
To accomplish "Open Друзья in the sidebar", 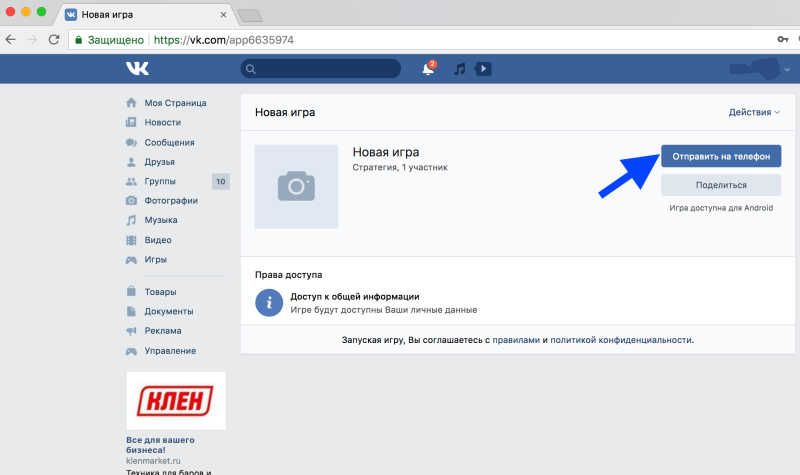I will pyautogui.click(x=159, y=162).
